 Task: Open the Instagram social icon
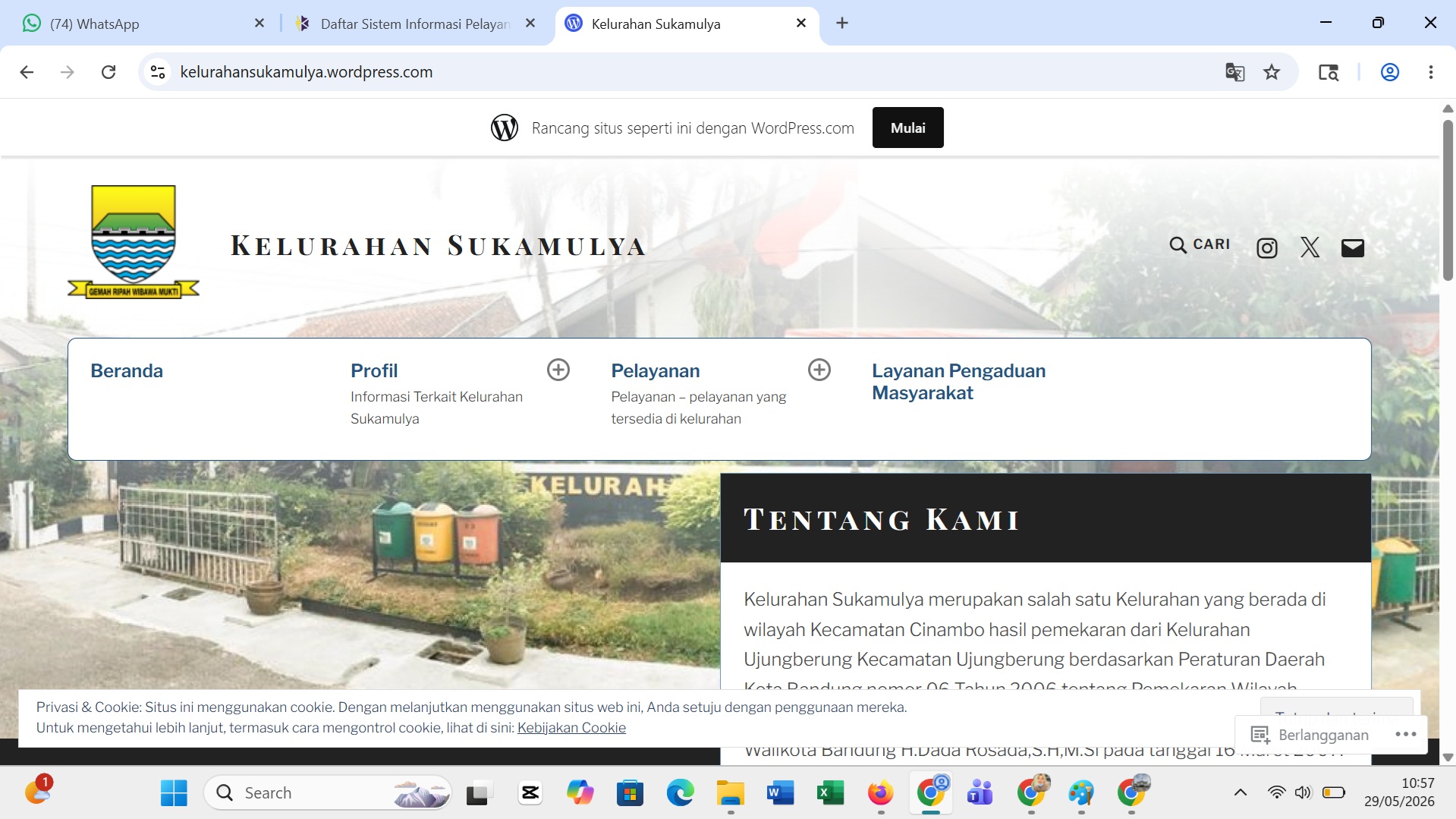point(1266,247)
